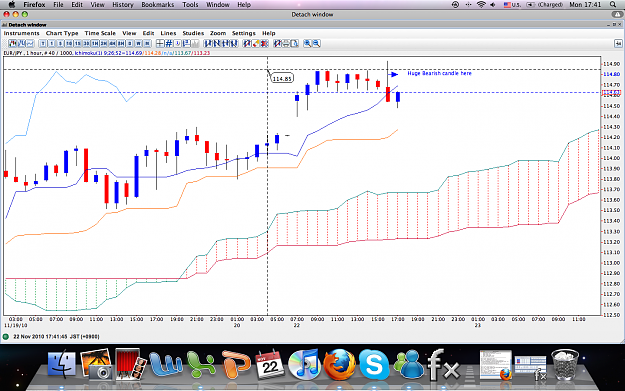Click the '22 Nov 2010 17:41:45 JST' status text

(56, 337)
